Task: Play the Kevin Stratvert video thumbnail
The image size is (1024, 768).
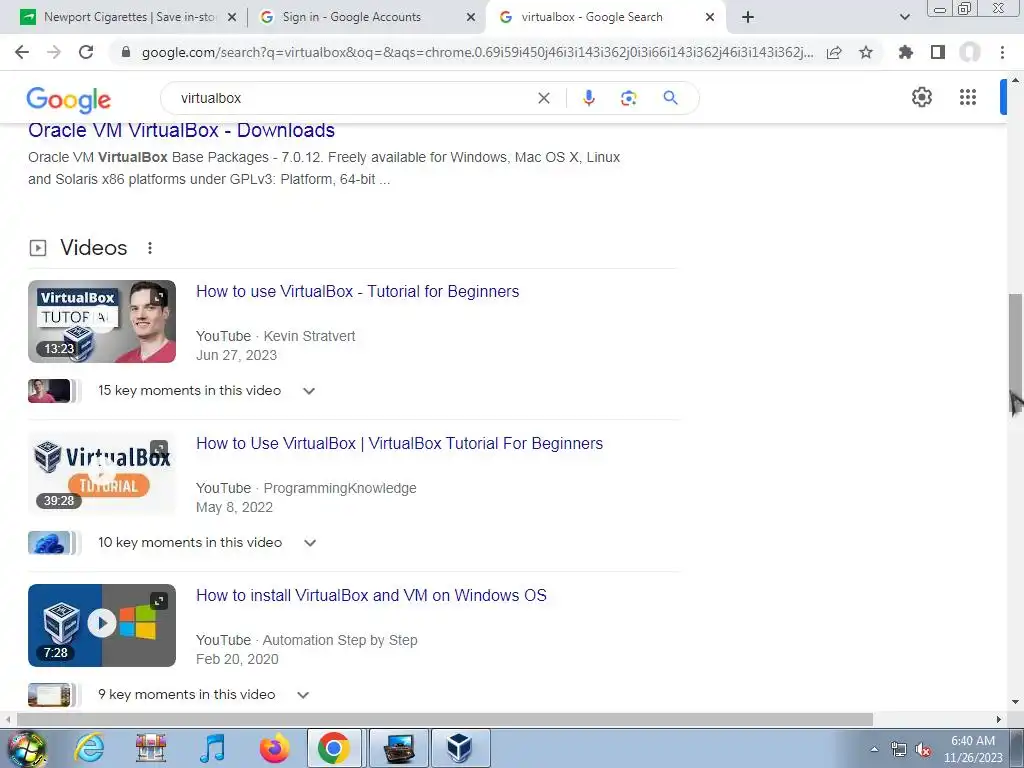Action: 102,321
